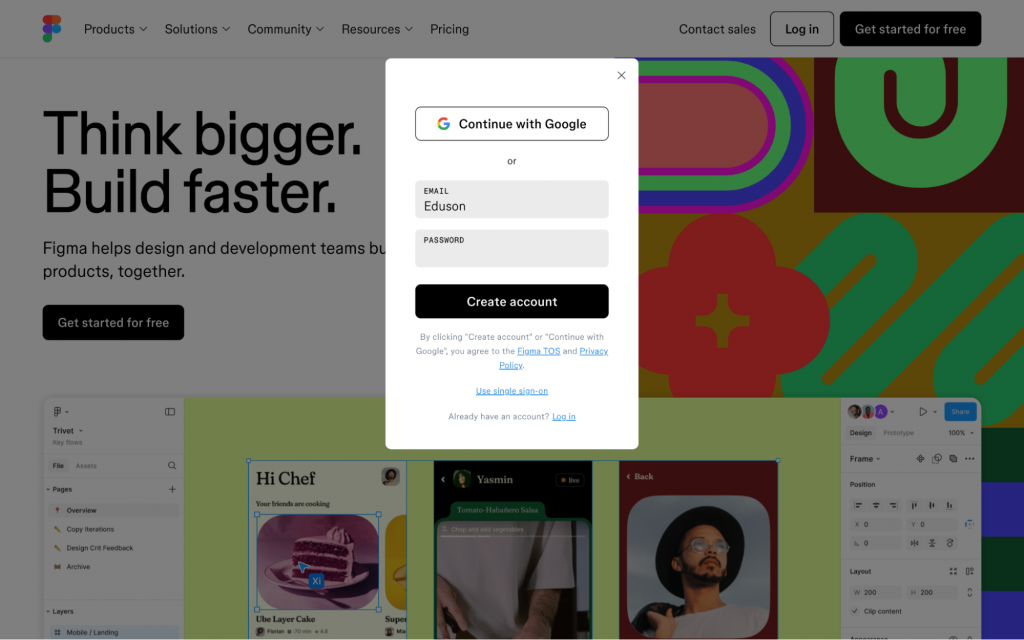The height and width of the screenshot is (640, 1024).
Task: Toggle the Clip content checkbox
Action: pos(855,611)
